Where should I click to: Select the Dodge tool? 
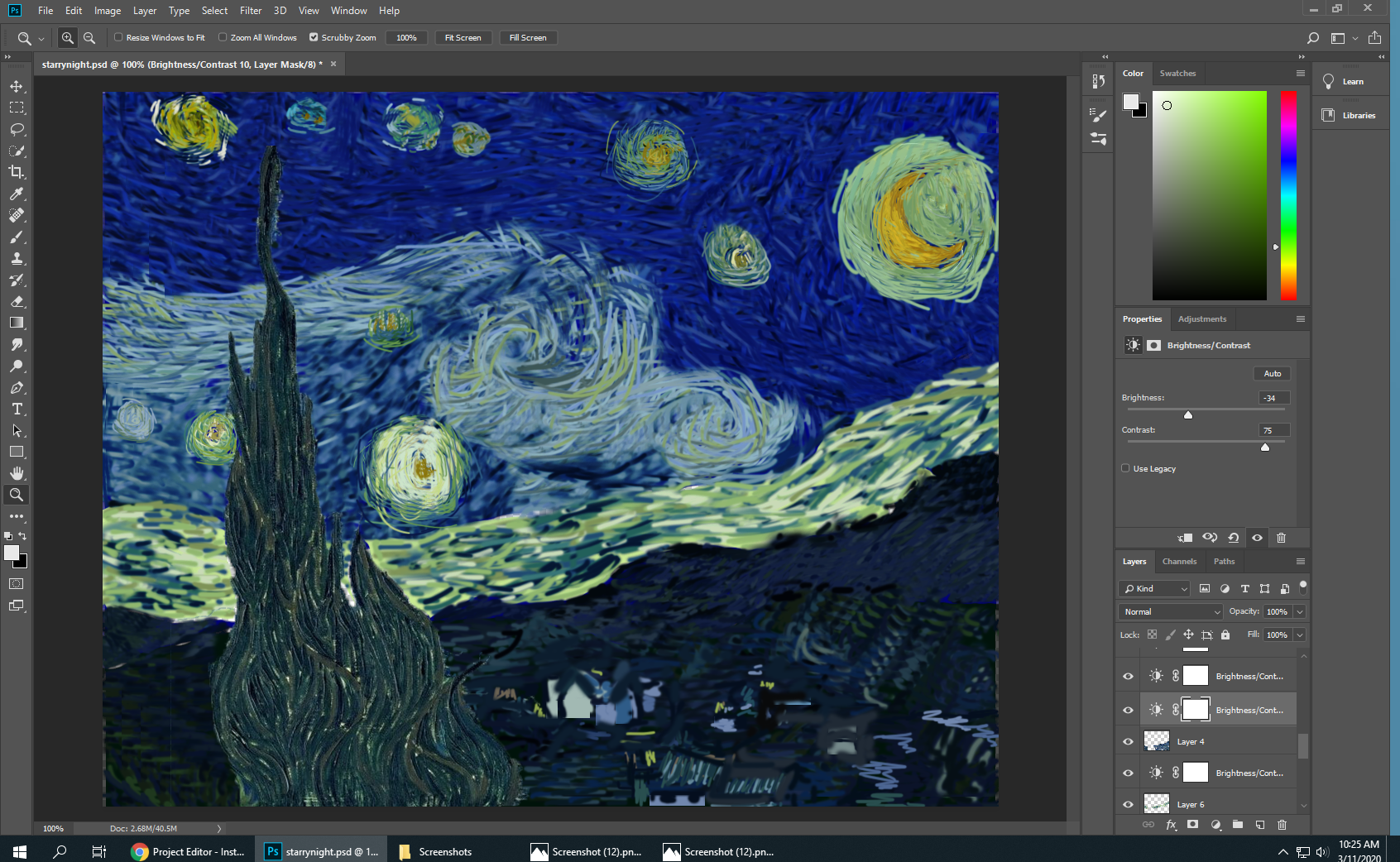[x=17, y=366]
